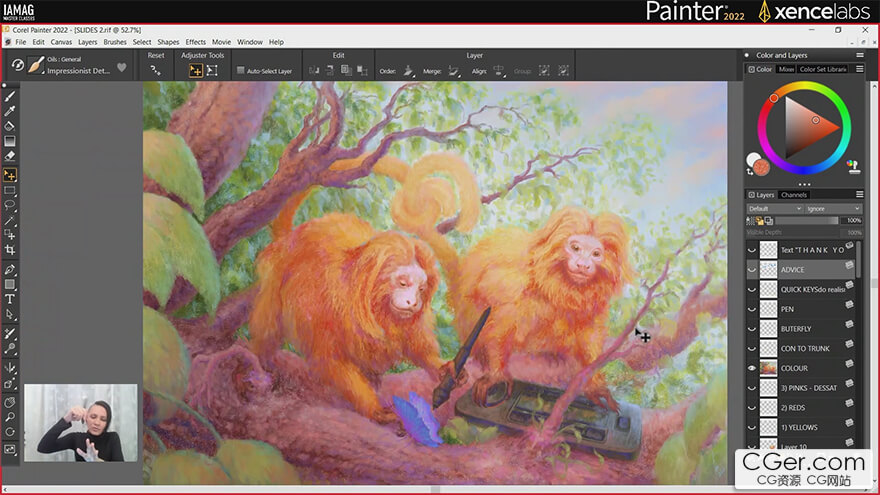
Task: Select the Cloner tool
Action: [x=10, y=333]
